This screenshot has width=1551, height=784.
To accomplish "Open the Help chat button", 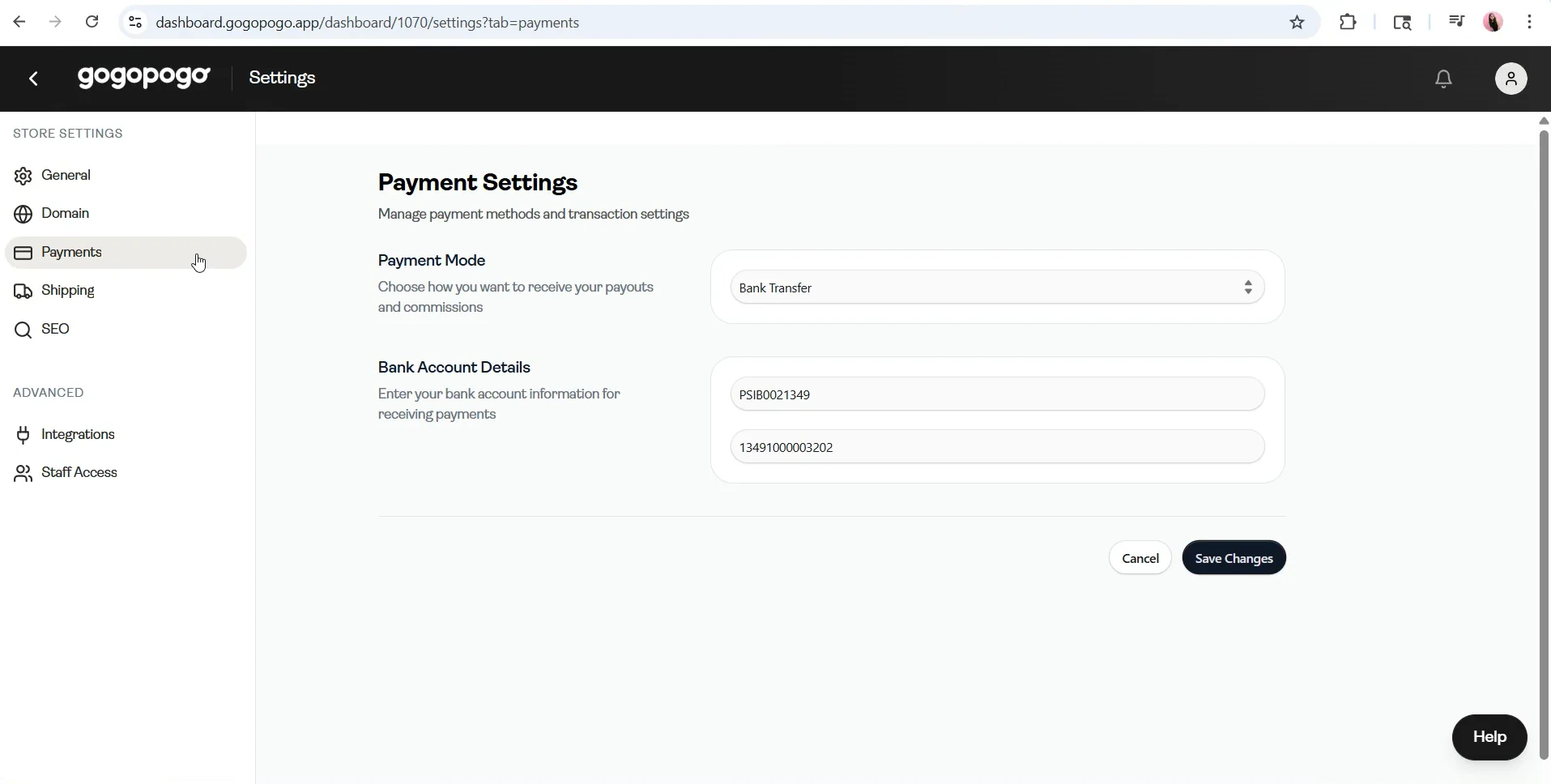I will (x=1489, y=737).
